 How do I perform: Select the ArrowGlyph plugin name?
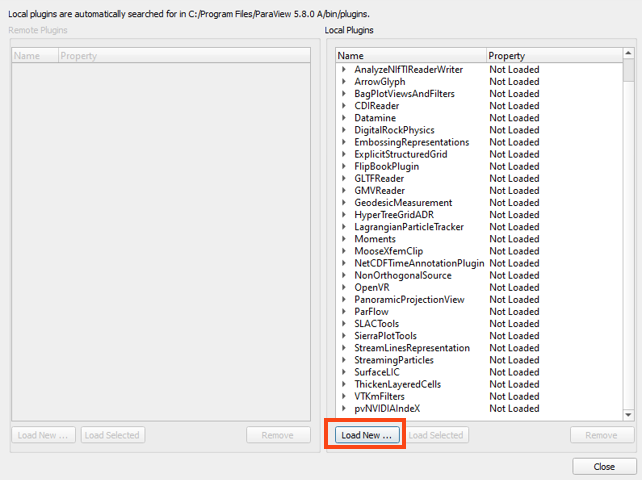[x=380, y=82]
